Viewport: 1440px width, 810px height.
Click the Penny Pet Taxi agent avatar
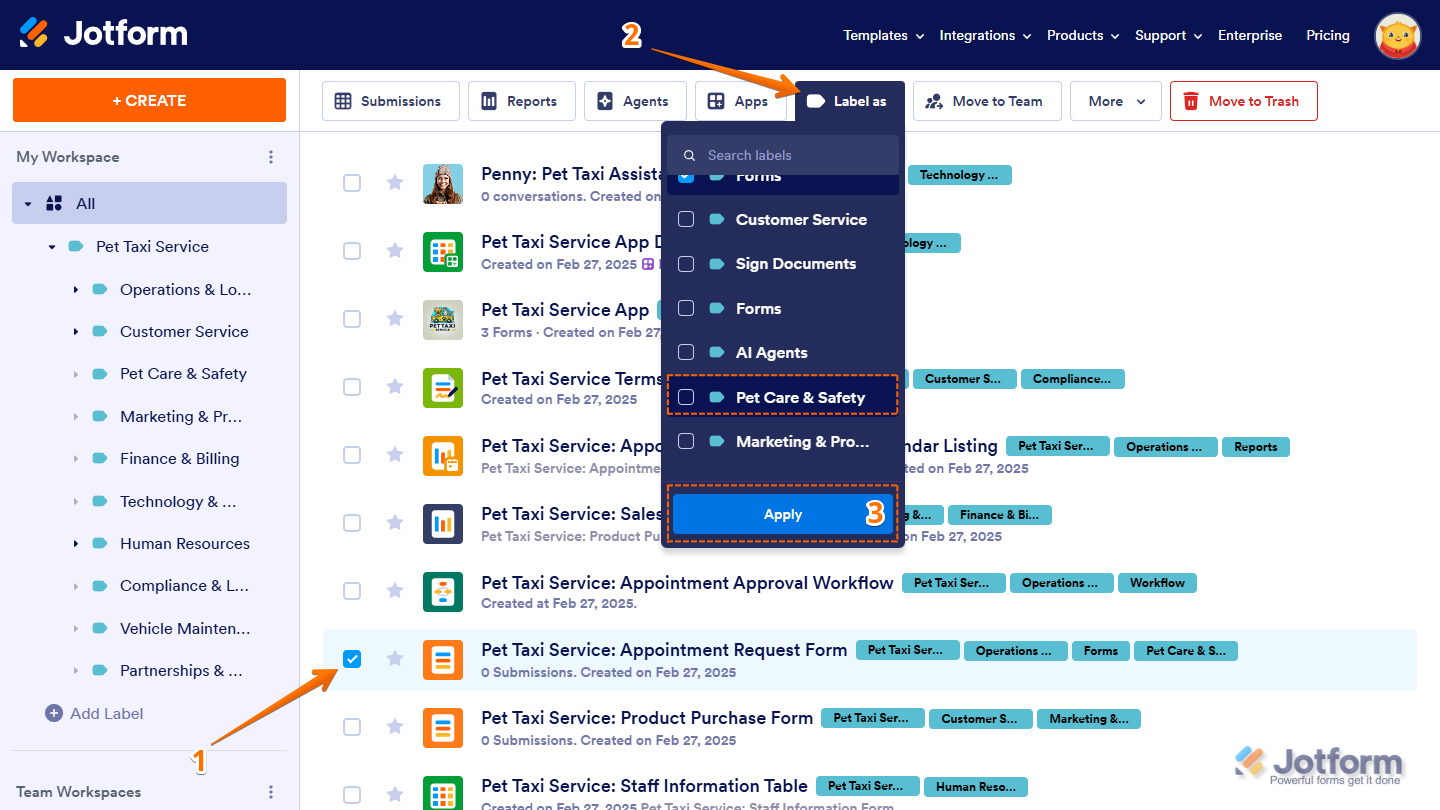click(443, 184)
